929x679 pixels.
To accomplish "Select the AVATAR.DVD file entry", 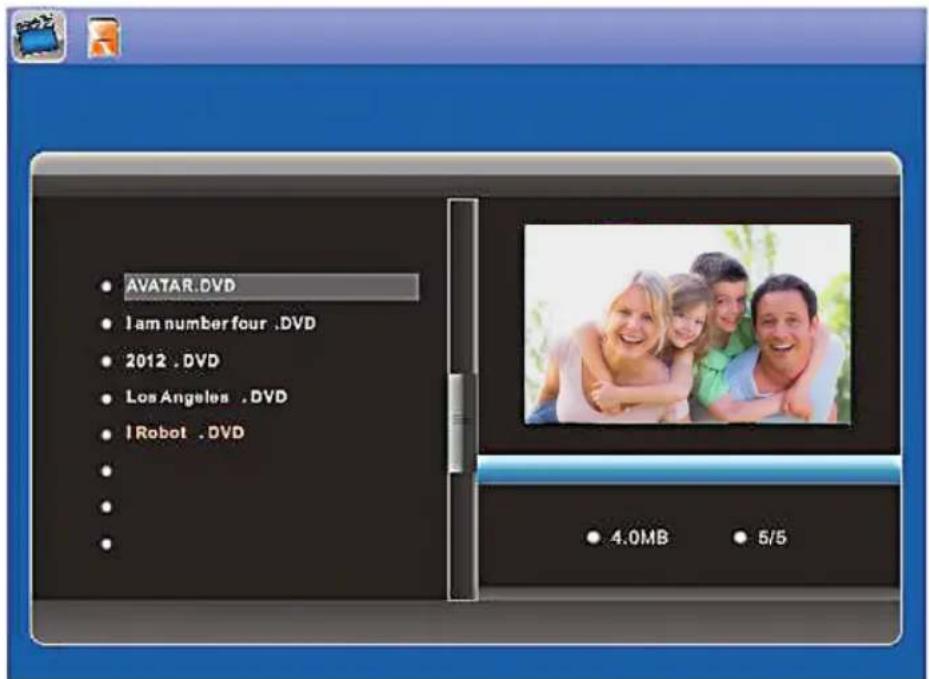I will click(x=271, y=286).
